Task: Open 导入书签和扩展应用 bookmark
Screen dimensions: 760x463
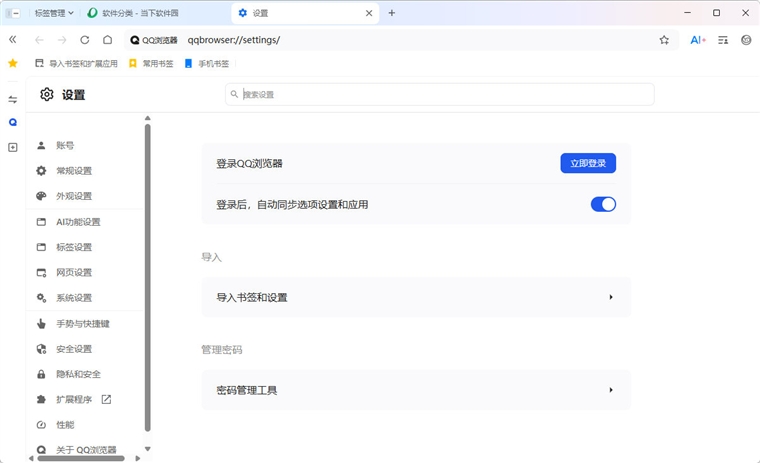Action: 77,64
